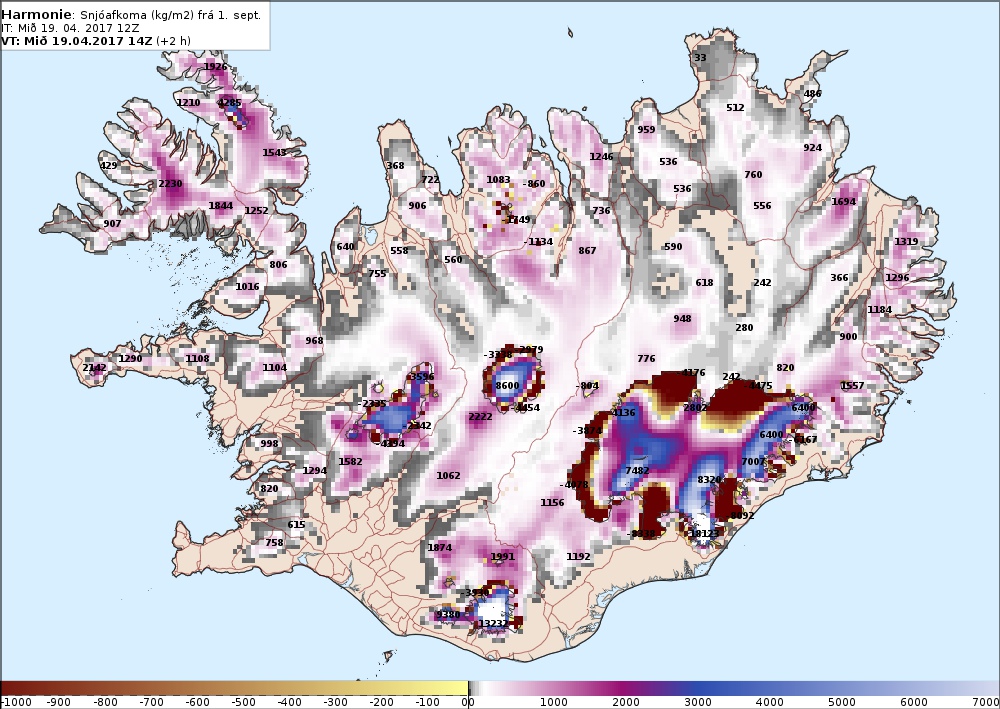
Task: Click the map value 368
Action: coord(395,165)
